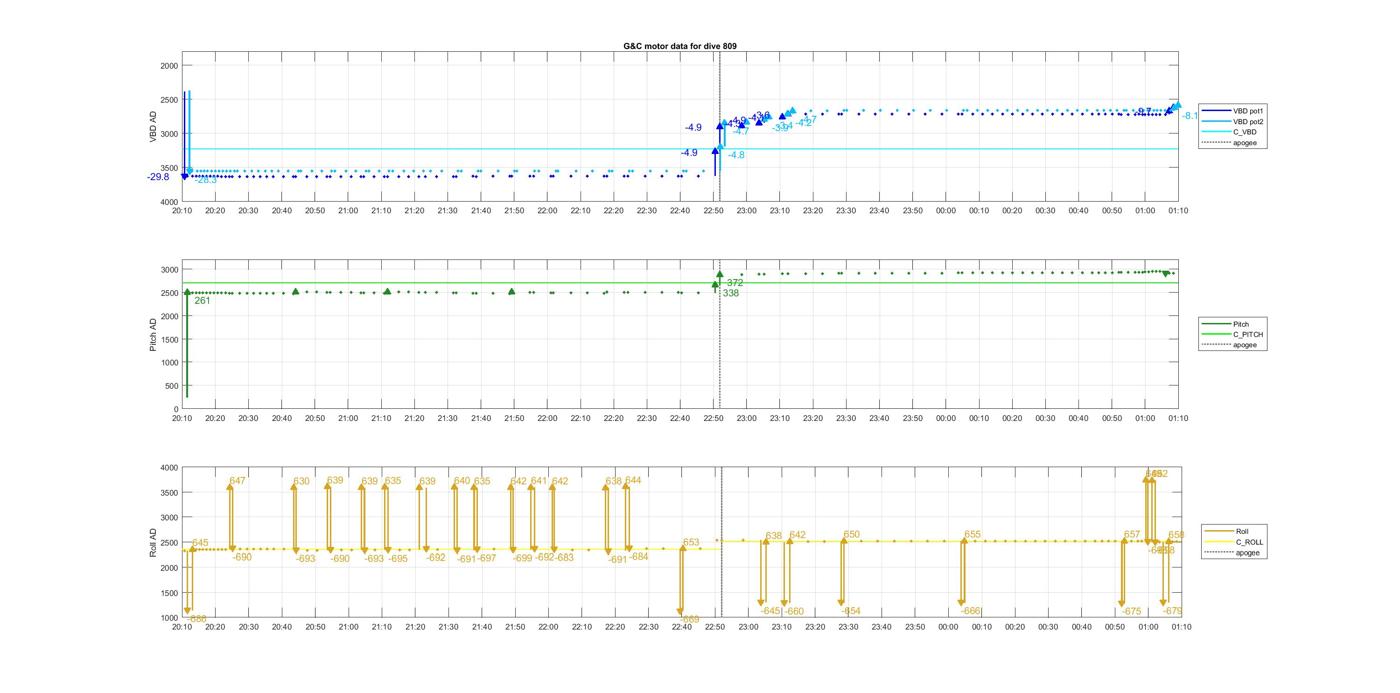Click the "647" roll value label
Image resolution: width=1400 pixels, height=693 pixels.
tap(237, 481)
